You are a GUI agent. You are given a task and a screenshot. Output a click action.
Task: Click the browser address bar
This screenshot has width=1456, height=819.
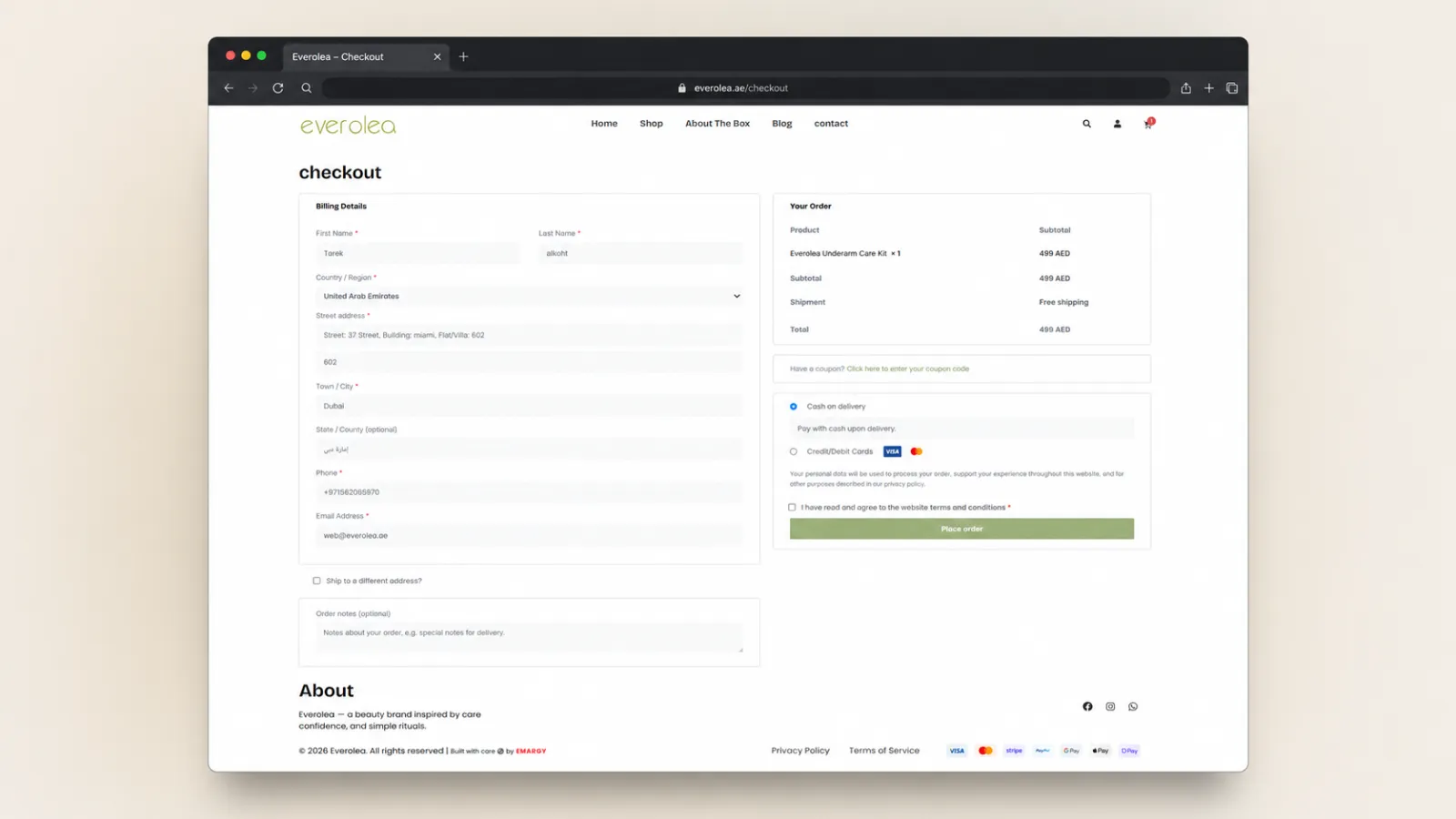[746, 88]
